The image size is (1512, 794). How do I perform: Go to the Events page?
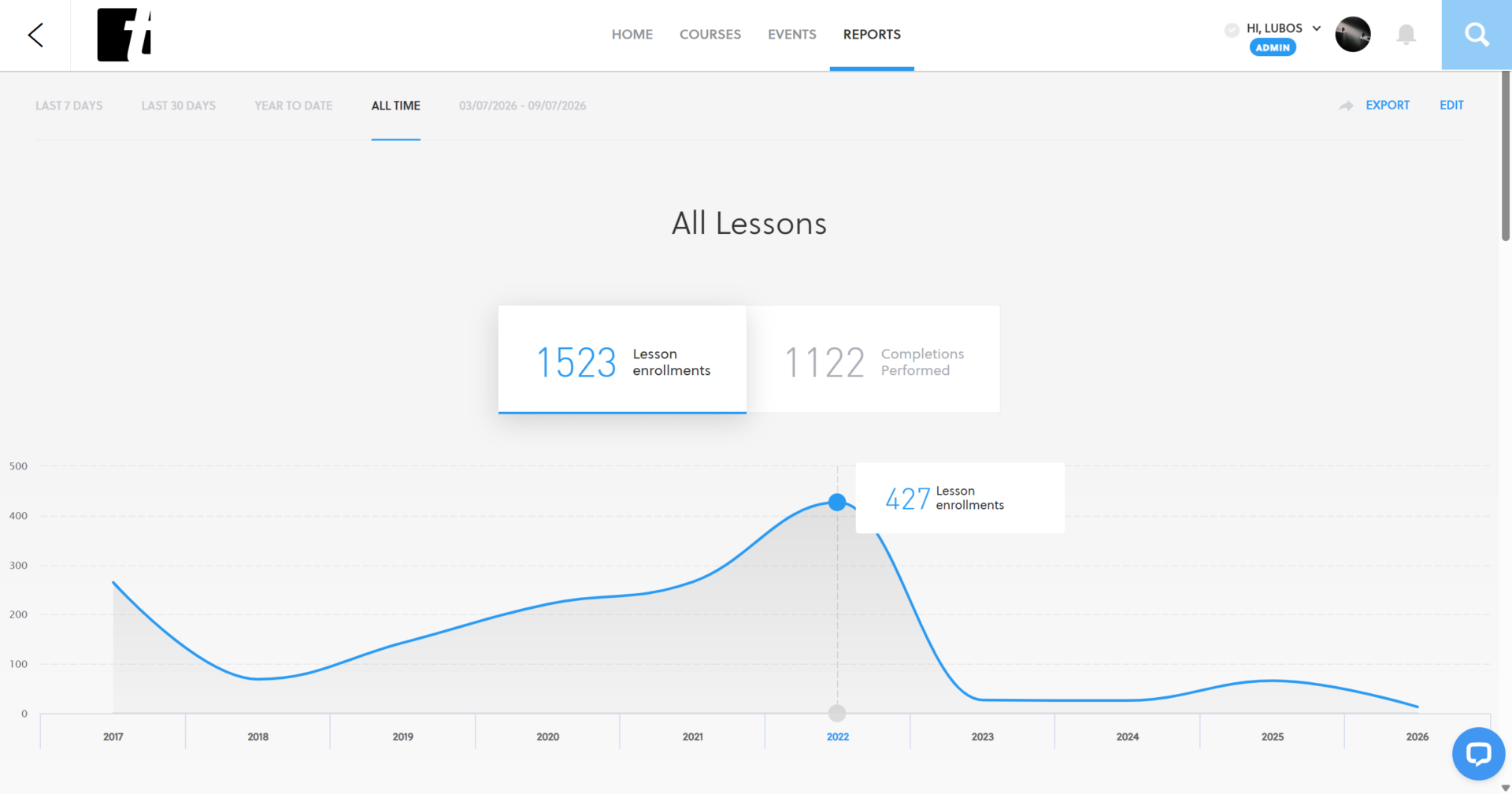coord(791,35)
